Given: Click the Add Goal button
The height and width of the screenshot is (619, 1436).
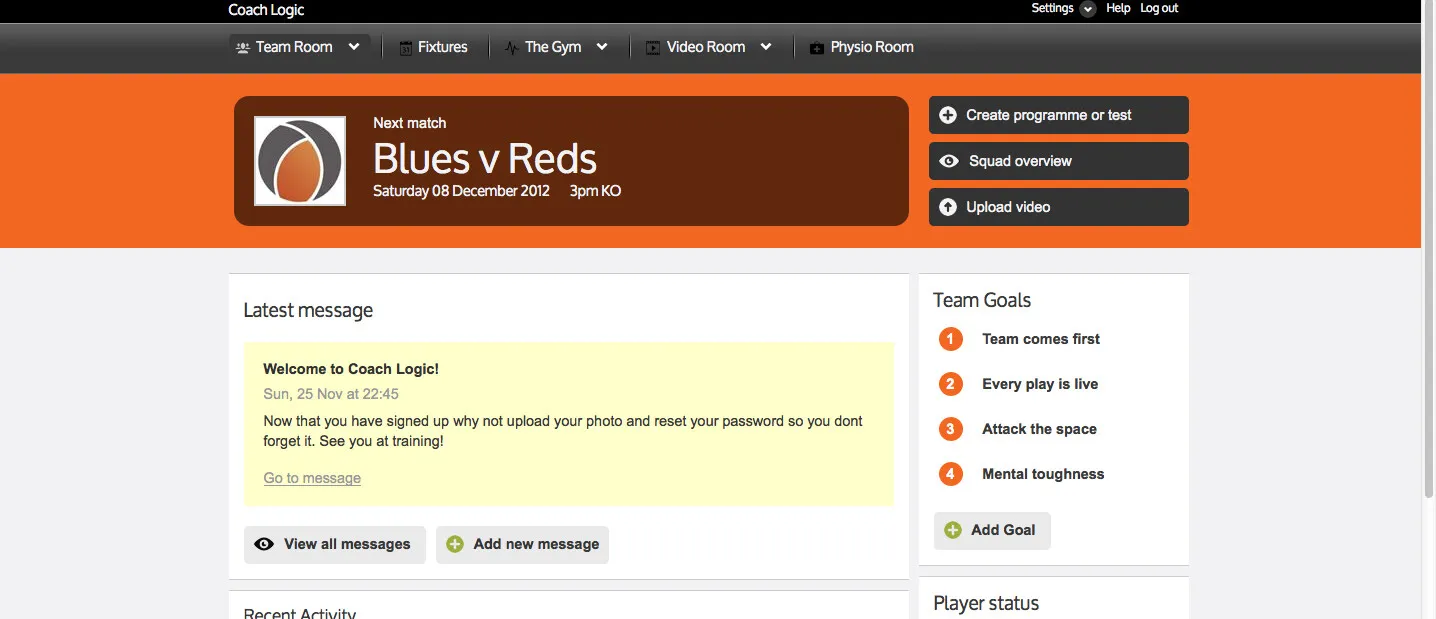Looking at the screenshot, I should click(992, 530).
